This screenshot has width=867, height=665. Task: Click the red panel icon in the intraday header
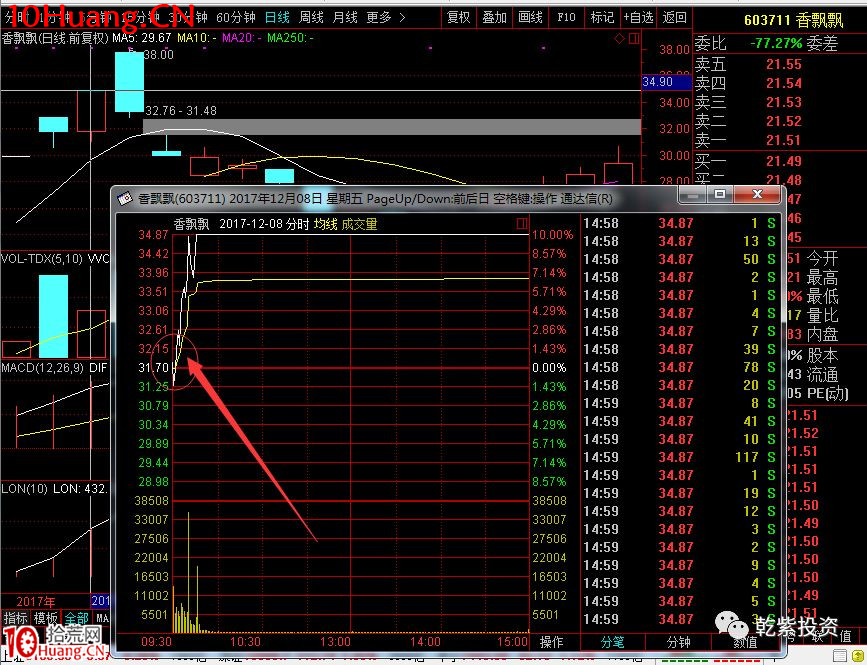[521, 223]
